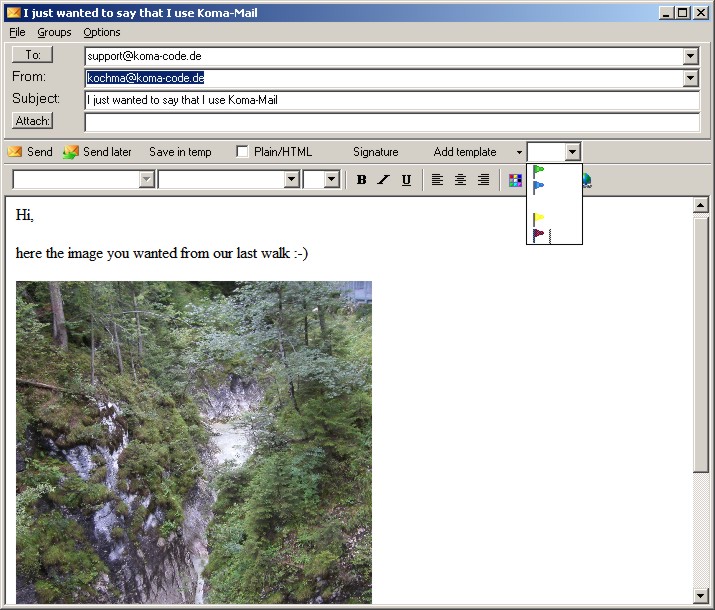Screen dimensions: 715x610
Task: Click the To: button
Action: pyautogui.click(x=32, y=55)
